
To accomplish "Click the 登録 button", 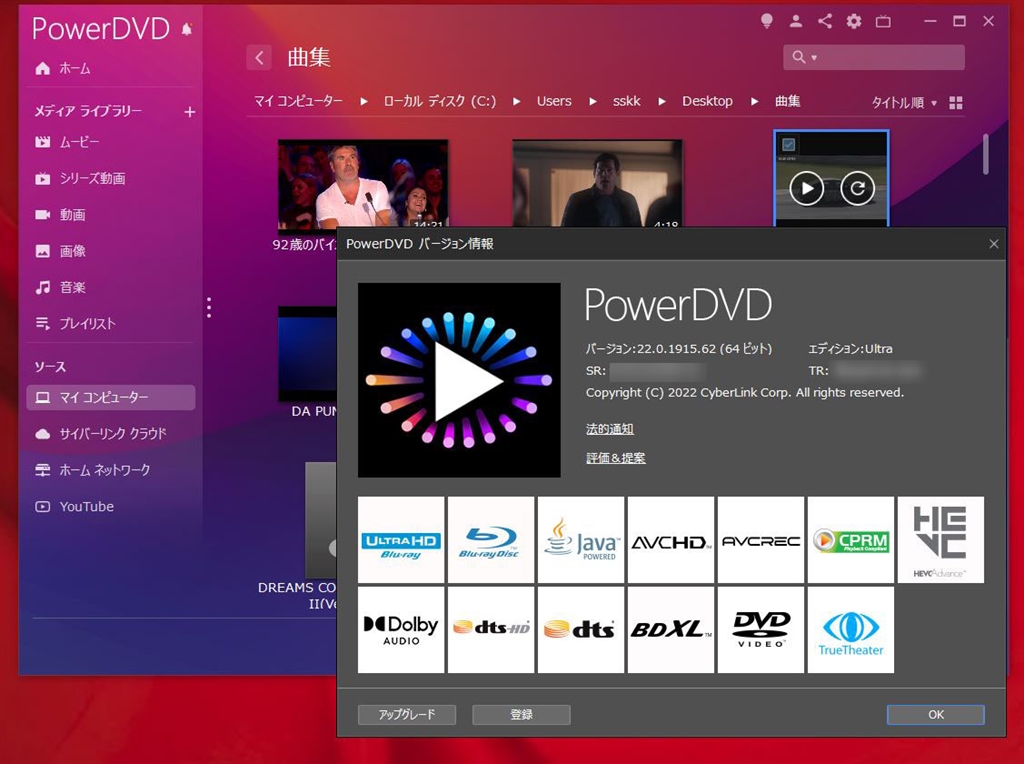I will 521,714.
